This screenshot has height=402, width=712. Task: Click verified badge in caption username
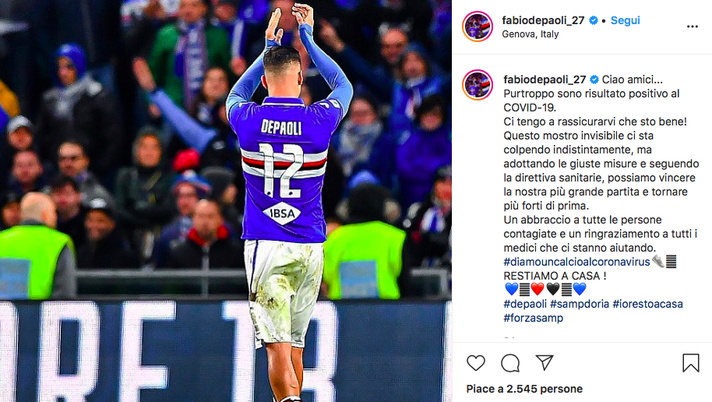tap(594, 79)
